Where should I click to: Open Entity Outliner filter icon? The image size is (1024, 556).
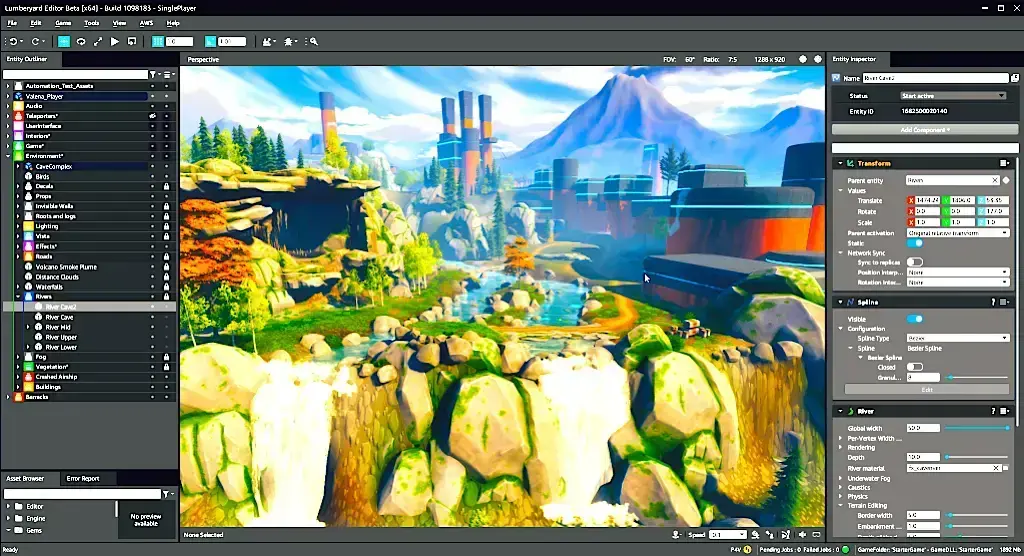pos(153,74)
